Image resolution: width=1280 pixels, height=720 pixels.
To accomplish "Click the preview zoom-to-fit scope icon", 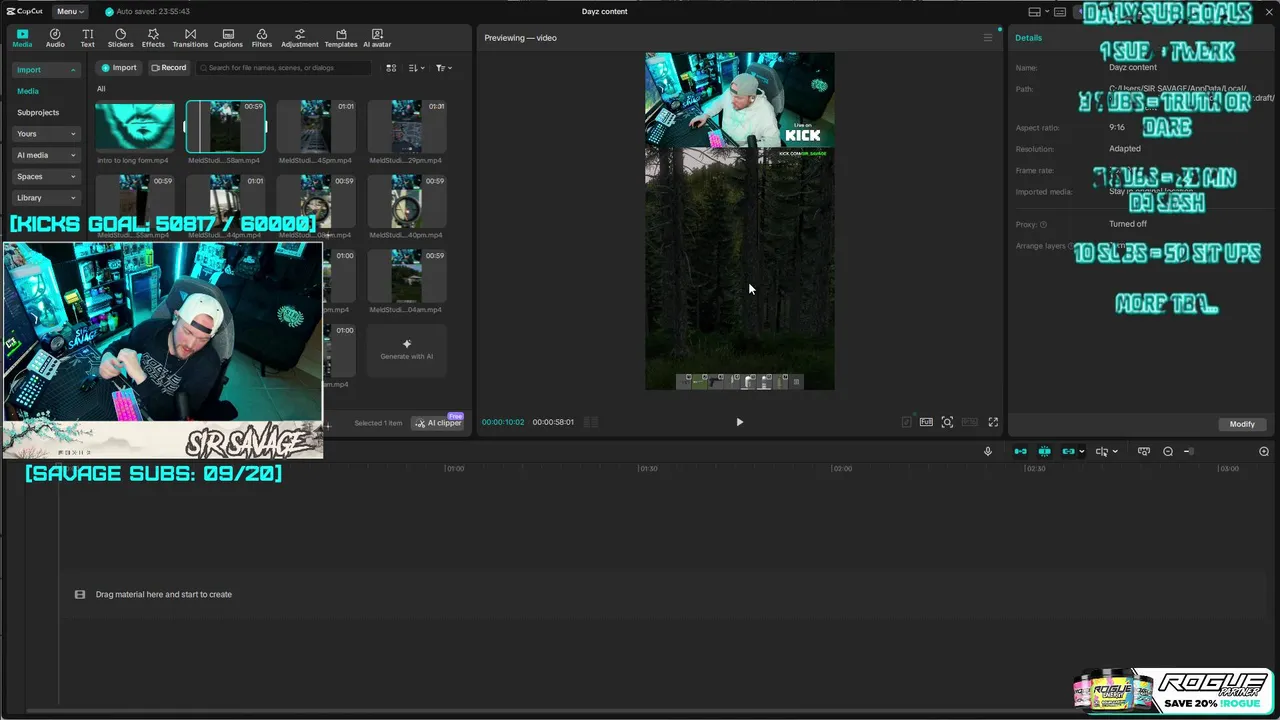I will point(947,422).
